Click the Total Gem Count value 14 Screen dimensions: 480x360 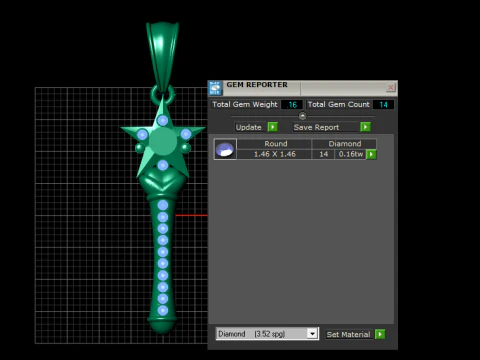pos(383,105)
